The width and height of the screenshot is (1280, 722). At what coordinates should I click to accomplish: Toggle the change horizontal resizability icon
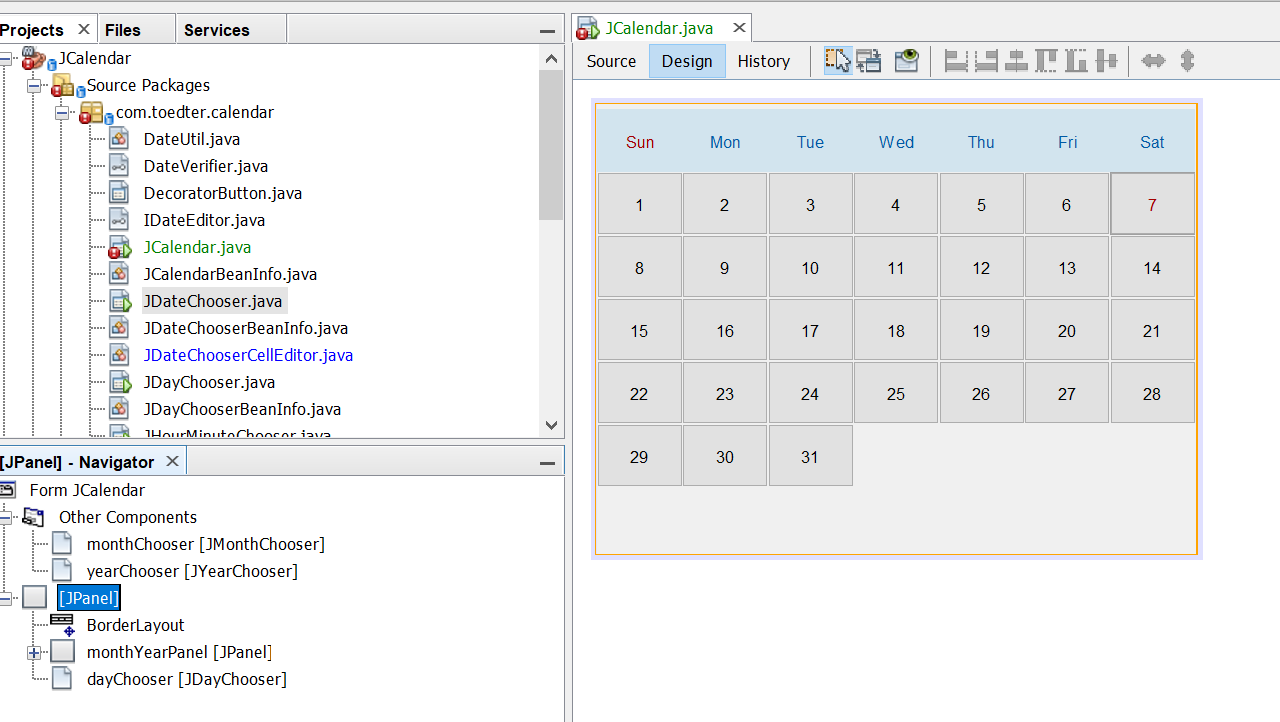pos(1154,61)
